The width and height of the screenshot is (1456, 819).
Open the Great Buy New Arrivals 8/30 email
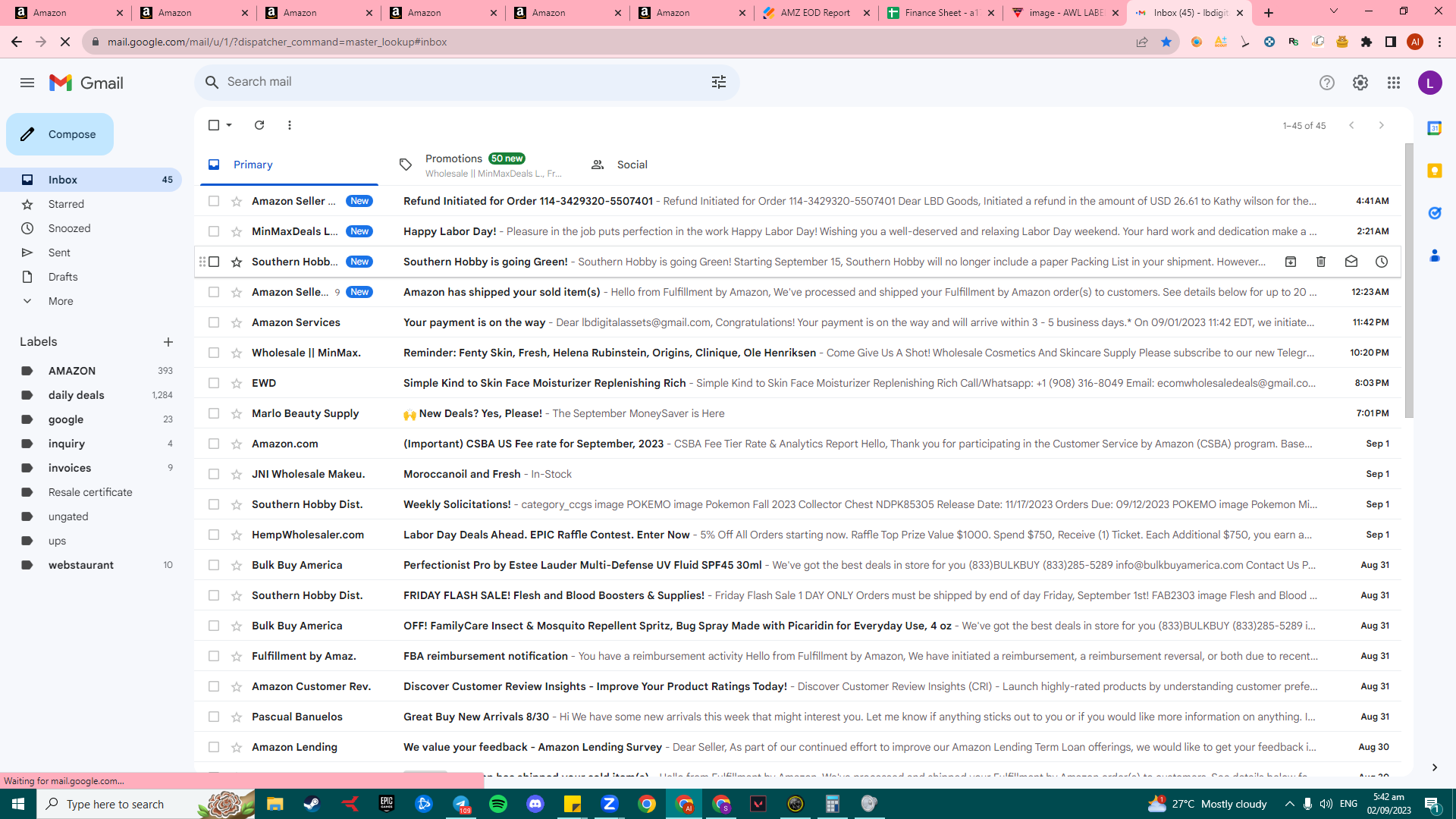pos(798,717)
